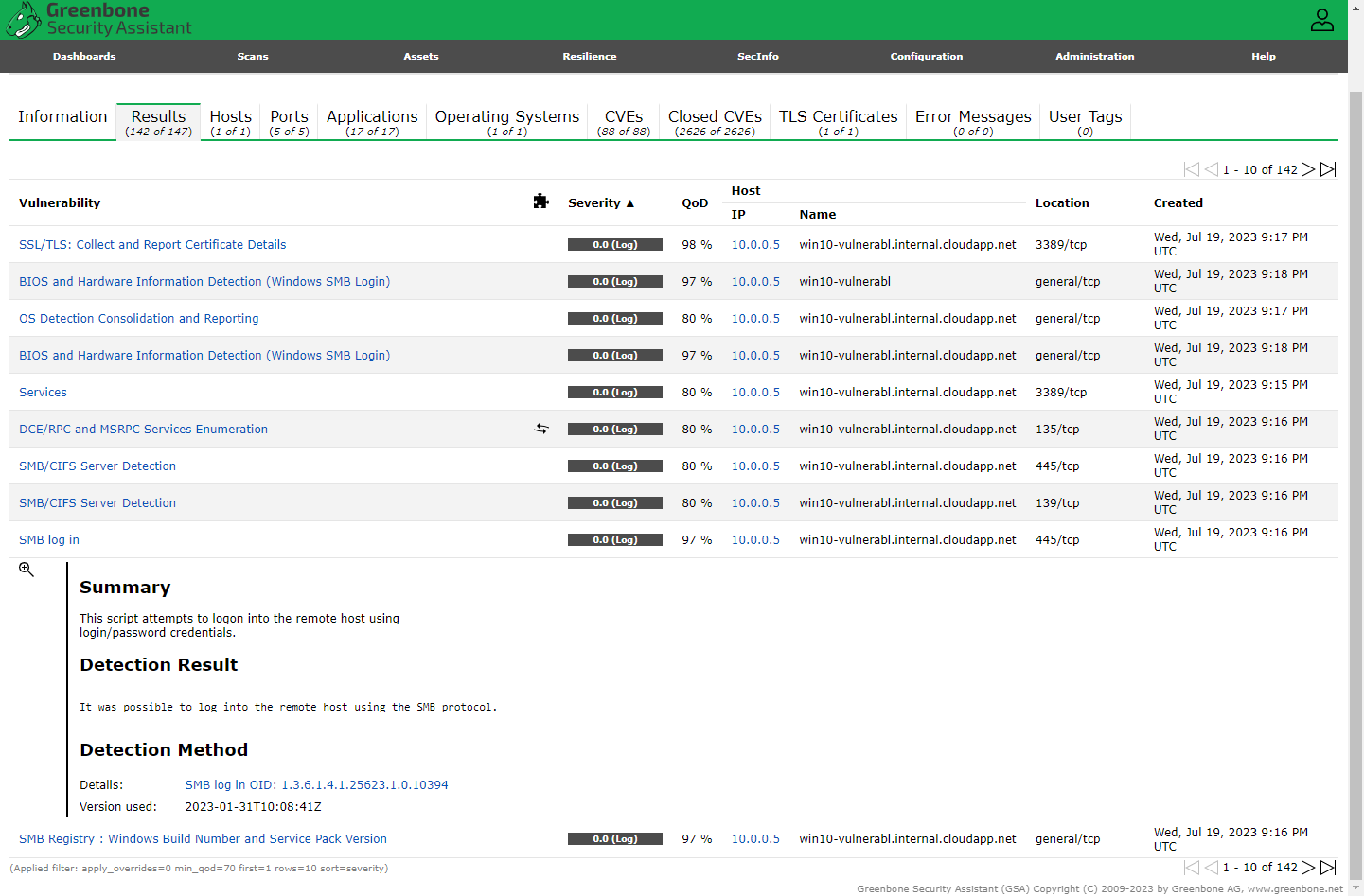This screenshot has height=896, width=1364.
Task: Click host IP 10.0.0.5 in SSL/TLS row
Action: (x=755, y=244)
